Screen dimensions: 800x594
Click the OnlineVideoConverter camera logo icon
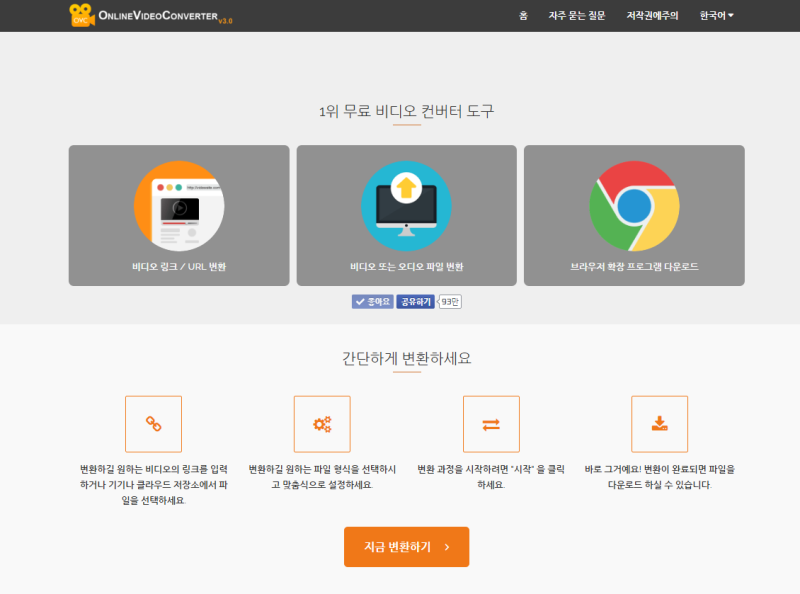82,15
